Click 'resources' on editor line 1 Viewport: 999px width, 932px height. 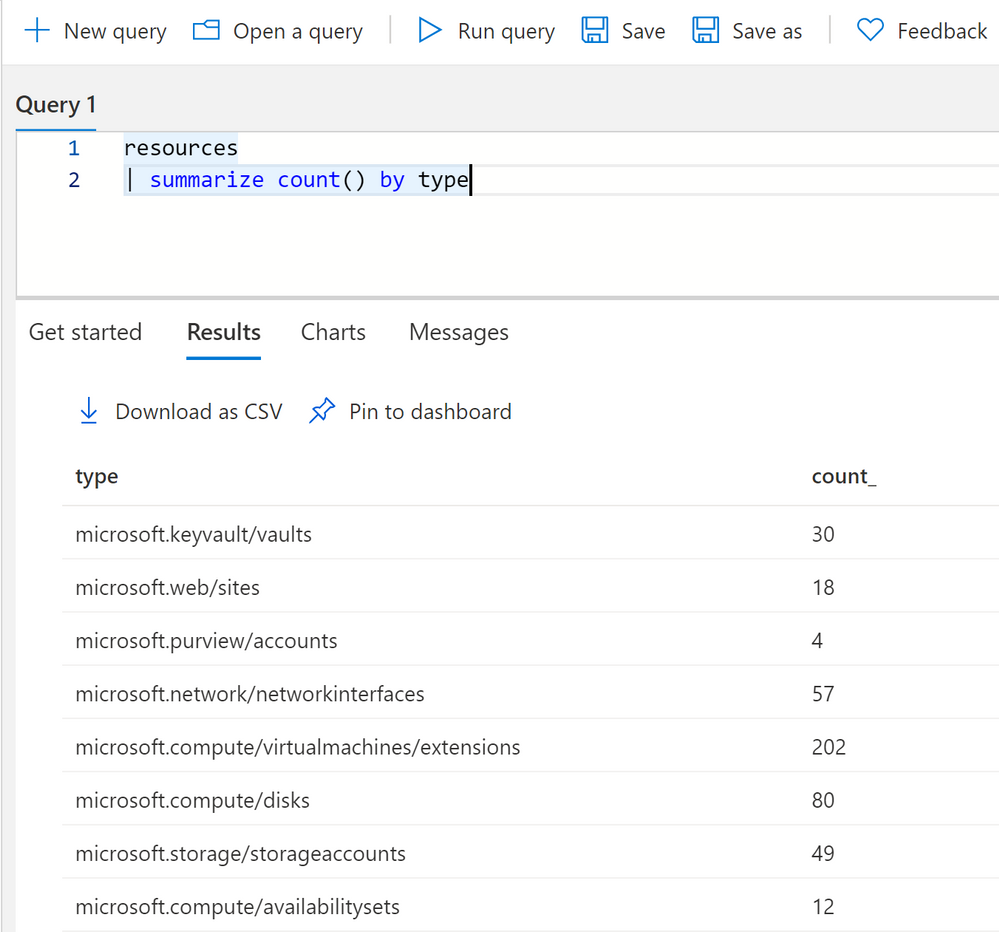[180, 148]
